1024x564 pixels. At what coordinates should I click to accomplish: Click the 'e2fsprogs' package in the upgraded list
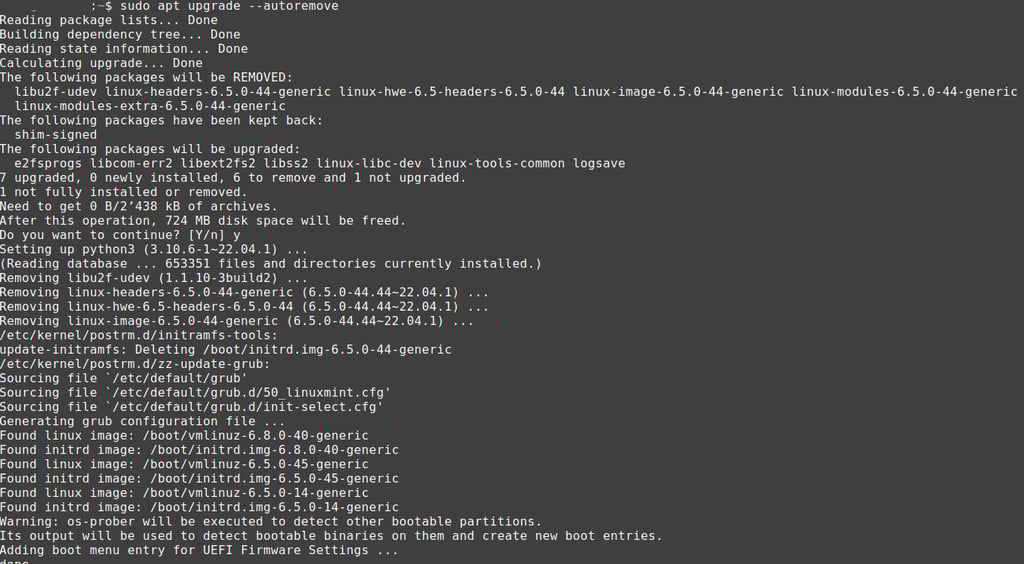tap(49, 164)
